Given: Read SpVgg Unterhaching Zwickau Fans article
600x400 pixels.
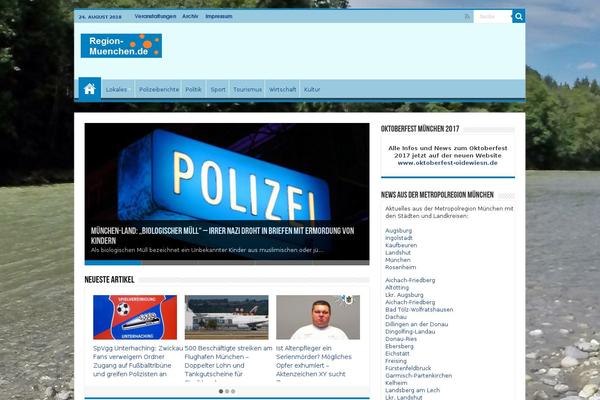Looking at the screenshot, I should tap(138, 361).
